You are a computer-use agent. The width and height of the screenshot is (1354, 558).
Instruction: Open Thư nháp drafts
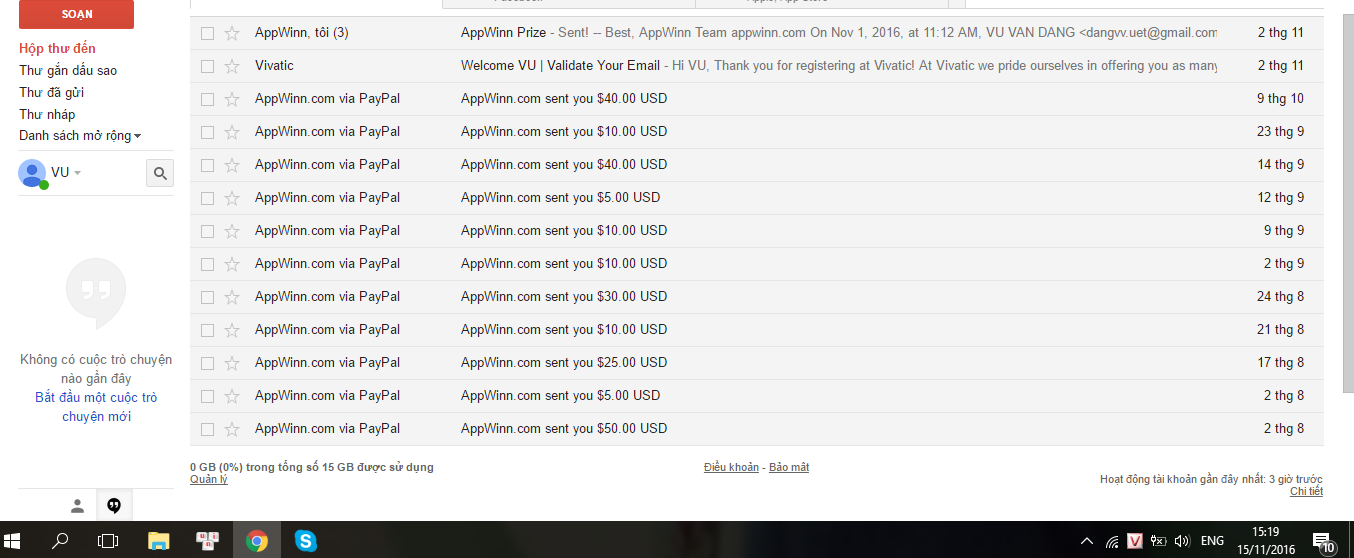point(47,114)
